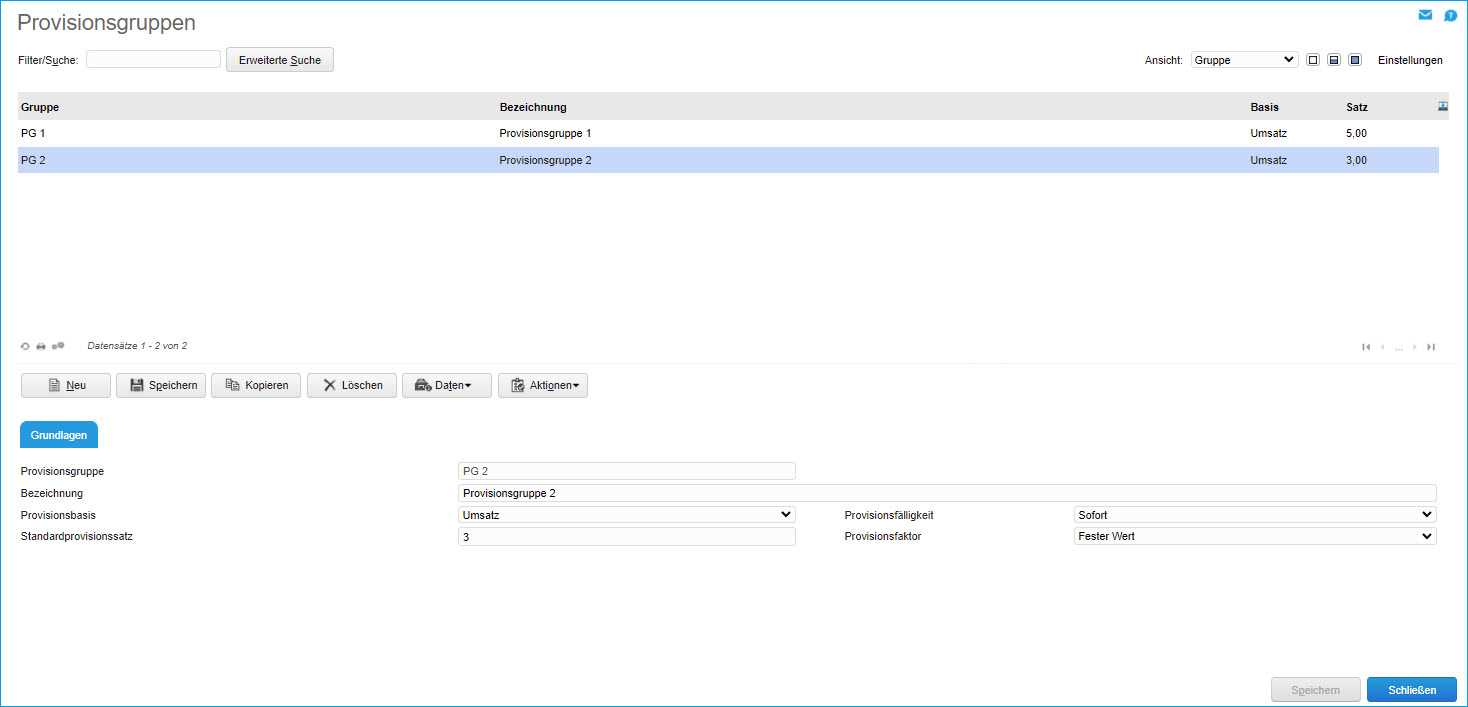This screenshot has width=1468, height=707.
Task: Click the Provisionsgruppe 1 cell
Action: tap(545, 133)
